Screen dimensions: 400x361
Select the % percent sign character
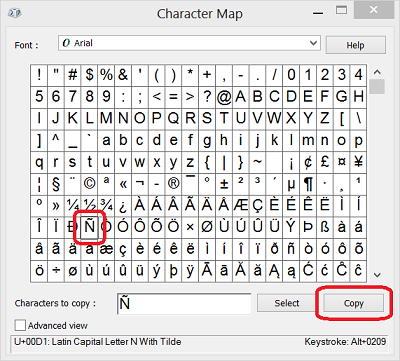106,75
